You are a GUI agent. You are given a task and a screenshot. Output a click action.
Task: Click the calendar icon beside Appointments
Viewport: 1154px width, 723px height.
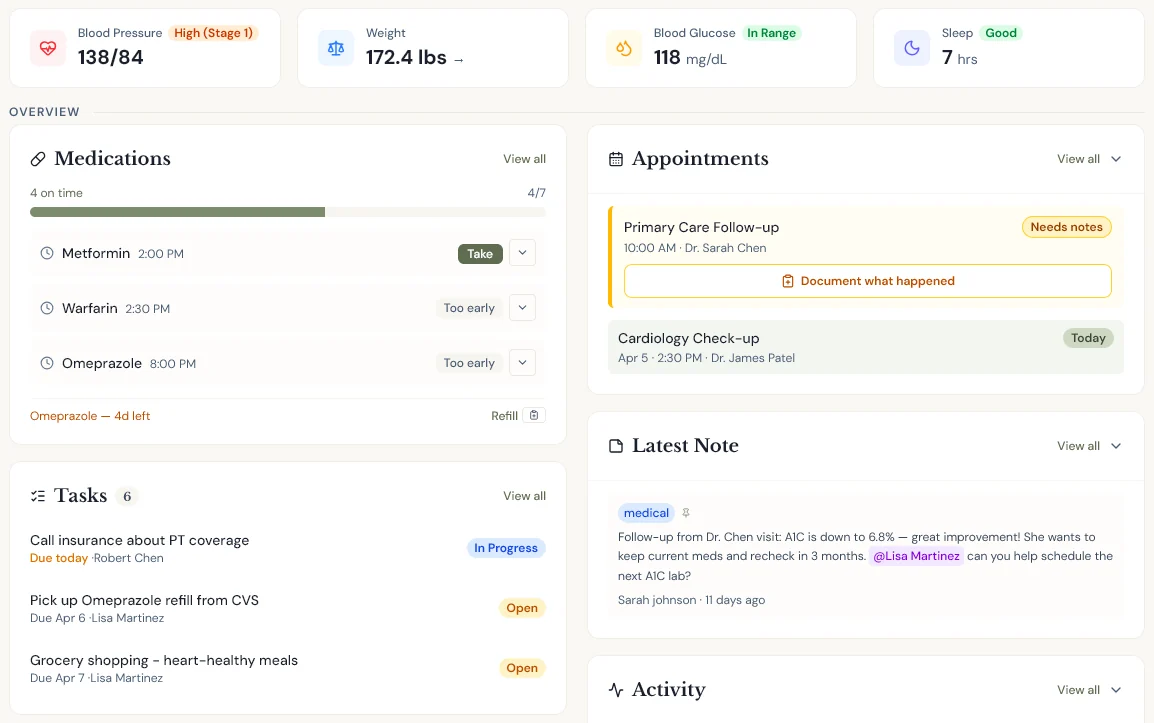tap(616, 159)
